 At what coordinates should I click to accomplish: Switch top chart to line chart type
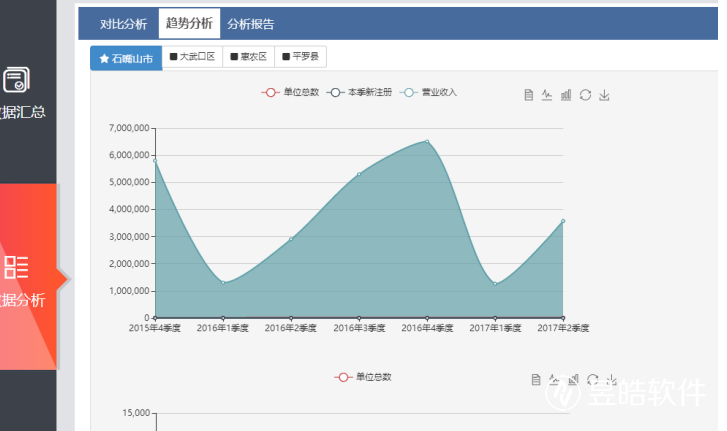[x=547, y=95]
